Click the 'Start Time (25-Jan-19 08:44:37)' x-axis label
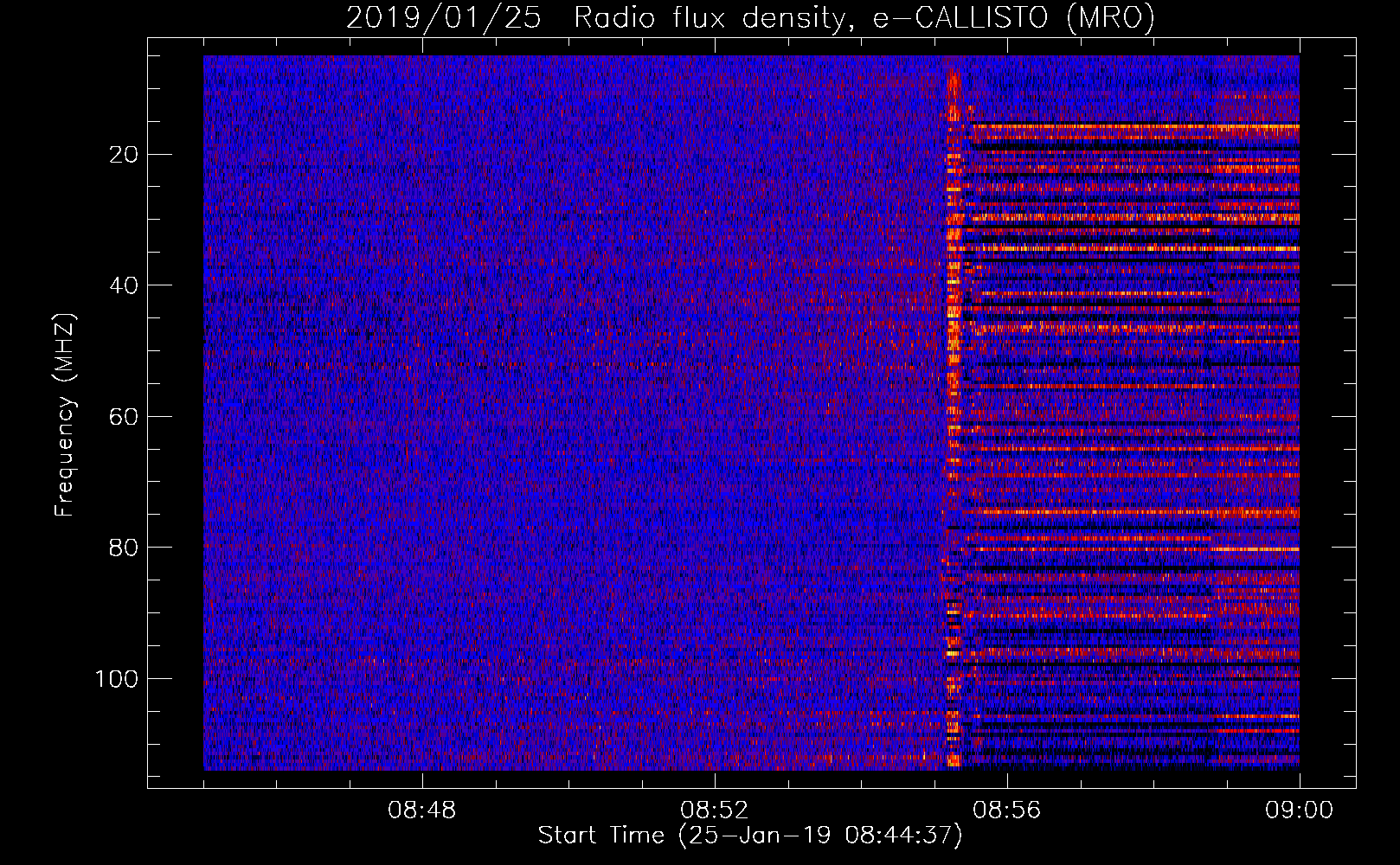Screen dimensions: 1400x865 click(x=750, y=836)
